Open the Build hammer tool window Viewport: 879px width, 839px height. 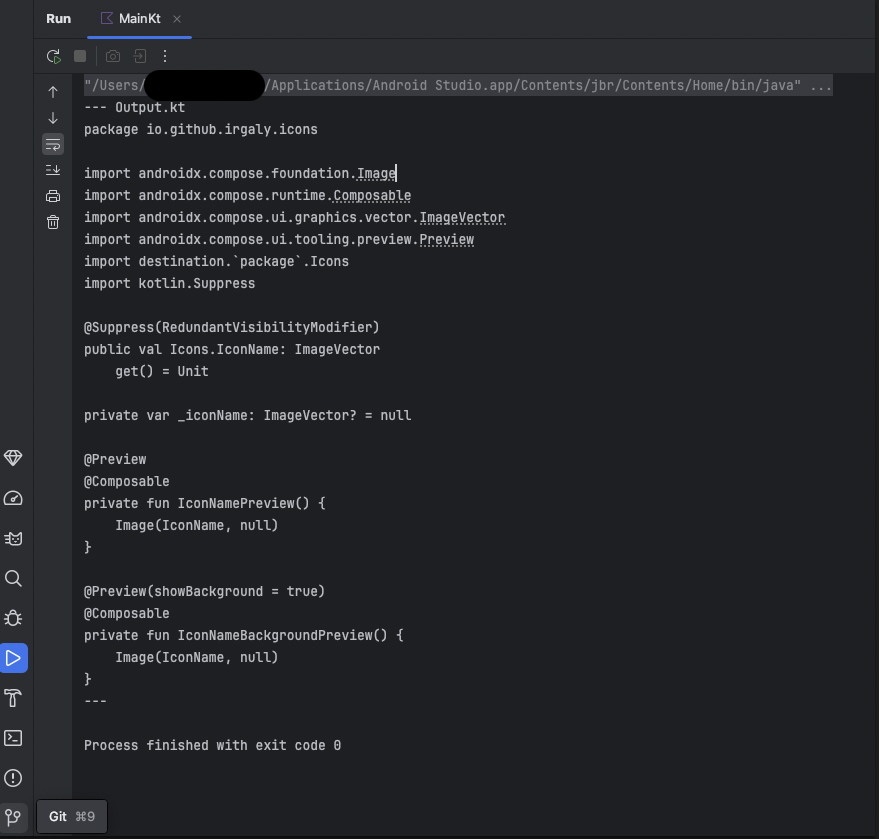(x=13, y=698)
